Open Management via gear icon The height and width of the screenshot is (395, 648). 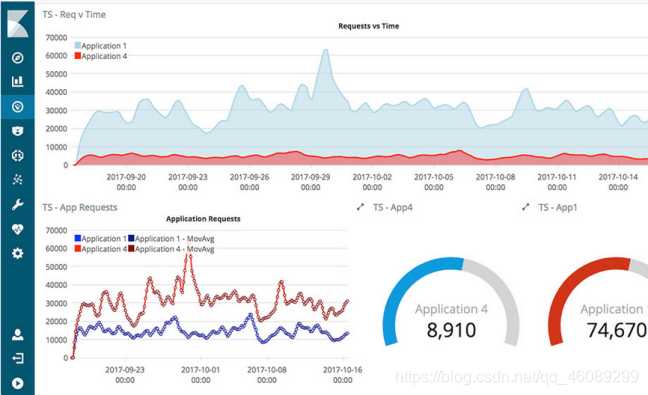pyautogui.click(x=17, y=253)
